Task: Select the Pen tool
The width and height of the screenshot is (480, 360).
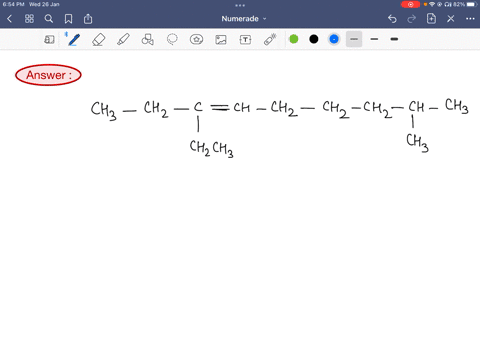Action: (x=73, y=40)
